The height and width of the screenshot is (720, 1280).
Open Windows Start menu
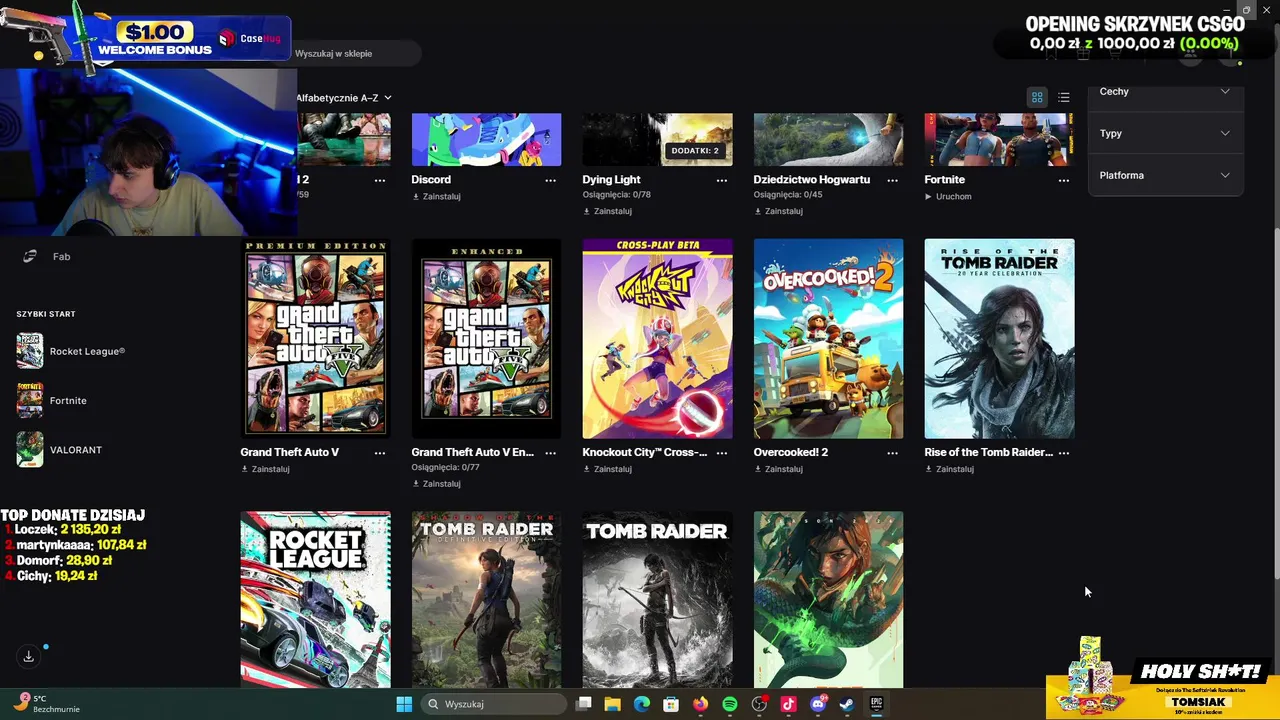point(404,704)
